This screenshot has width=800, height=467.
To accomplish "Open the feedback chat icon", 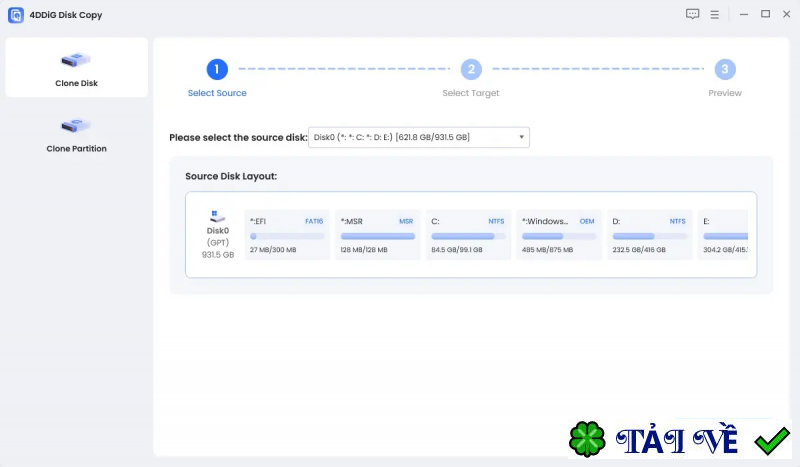I will pos(692,14).
